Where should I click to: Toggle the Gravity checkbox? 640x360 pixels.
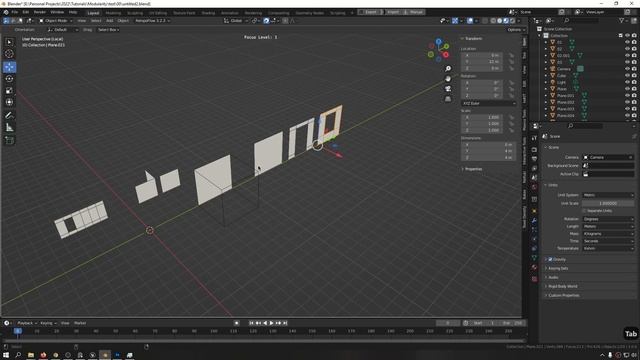click(x=550, y=260)
